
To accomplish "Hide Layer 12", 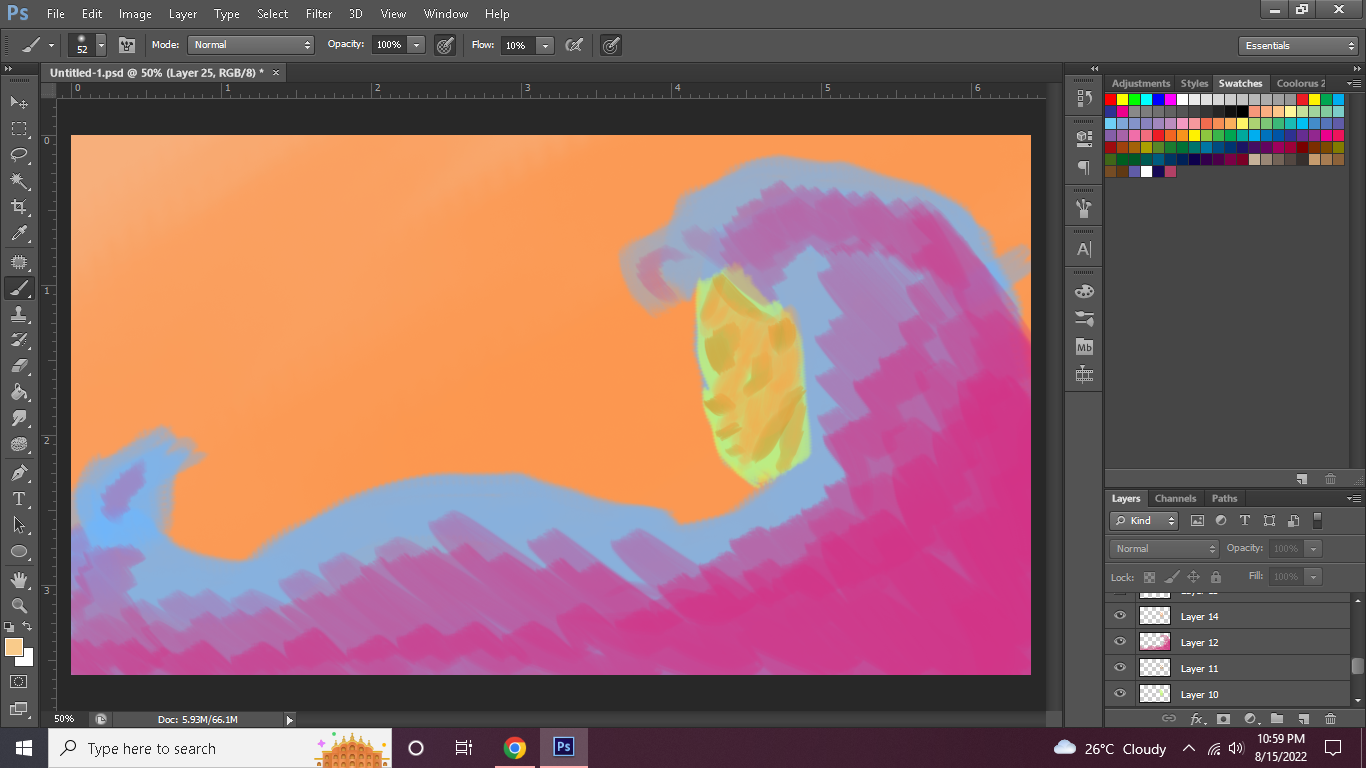I will click(1120, 642).
